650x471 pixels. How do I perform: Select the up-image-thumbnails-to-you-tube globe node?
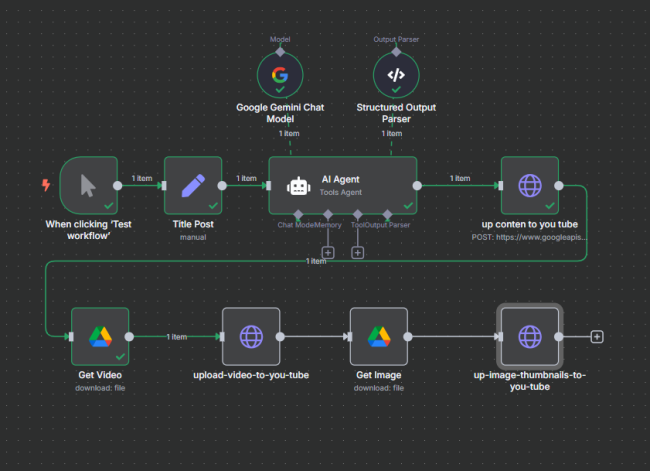(530, 337)
